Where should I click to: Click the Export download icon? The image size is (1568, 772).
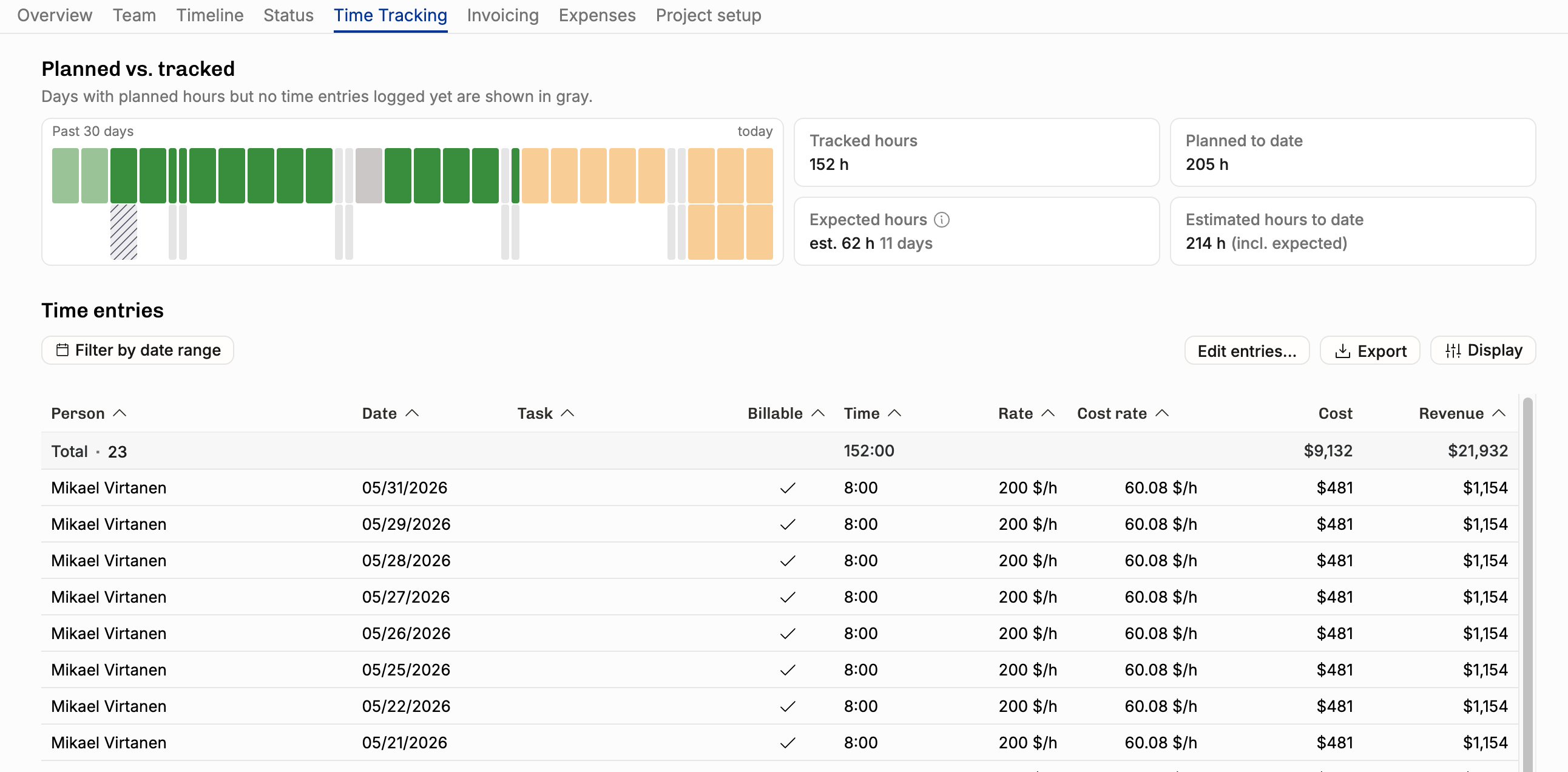click(x=1342, y=351)
